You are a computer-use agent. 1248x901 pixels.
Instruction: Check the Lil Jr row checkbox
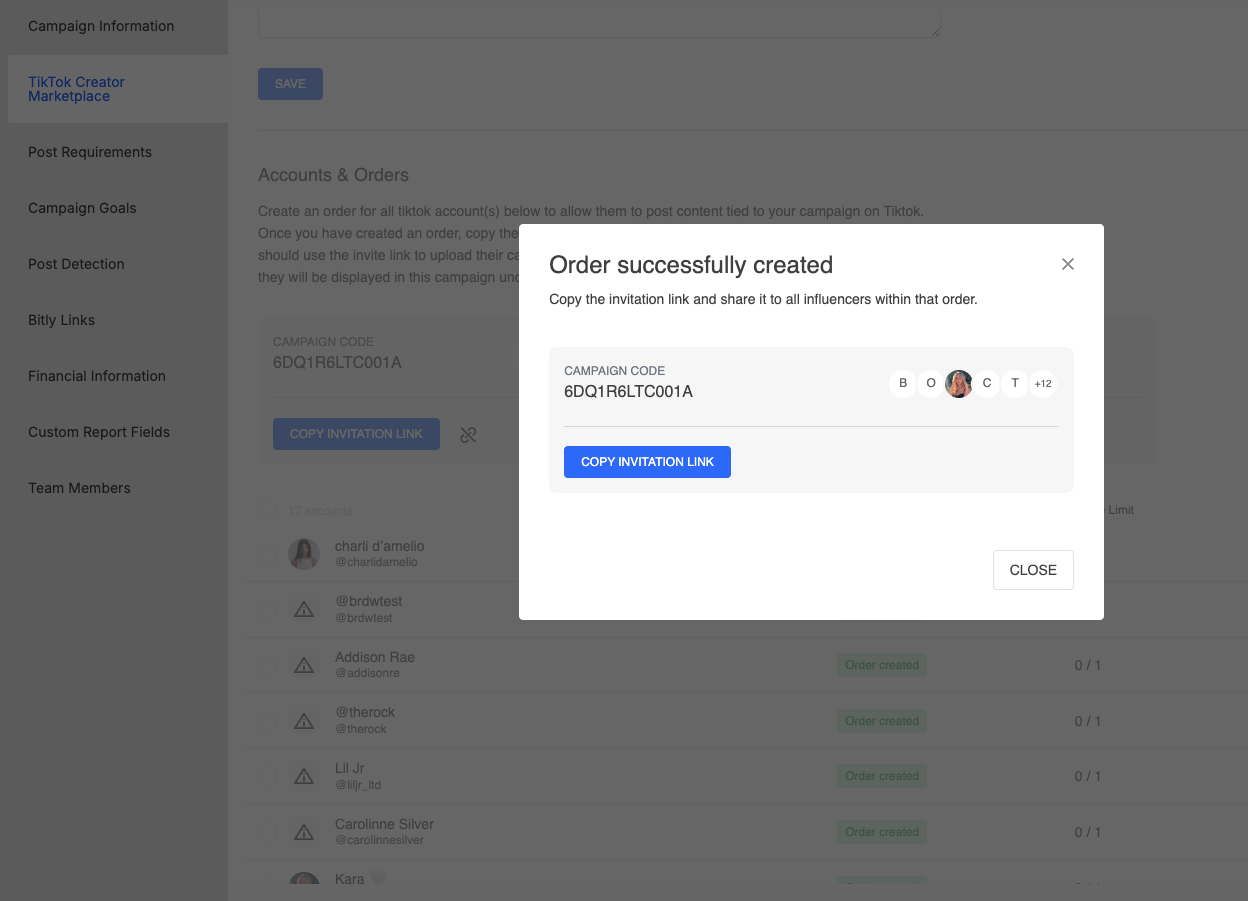click(267, 776)
